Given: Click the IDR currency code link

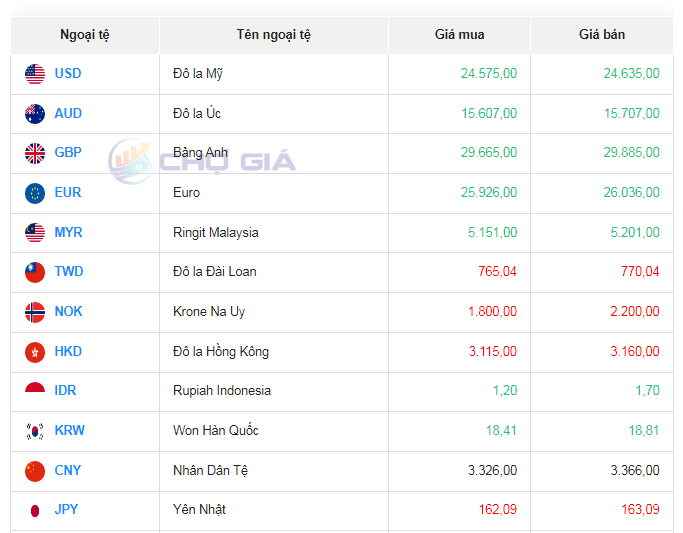Looking at the screenshot, I should [x=65, y=391].
